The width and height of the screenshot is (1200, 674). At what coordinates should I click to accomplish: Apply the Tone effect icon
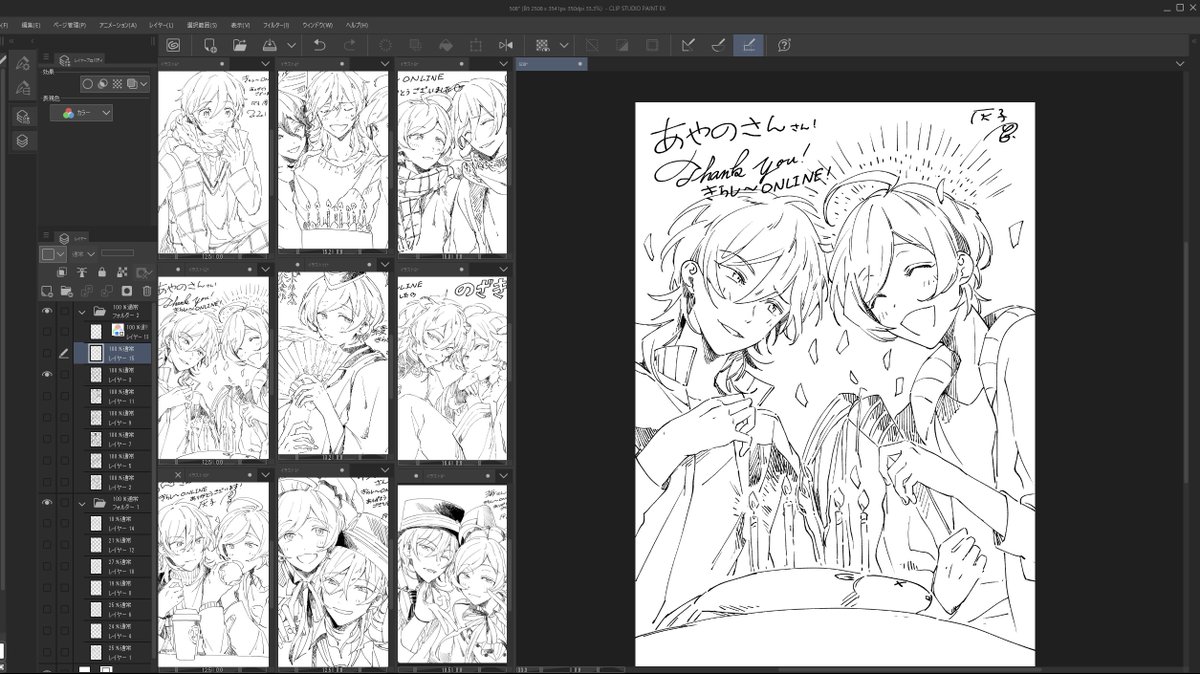[117, 85]
